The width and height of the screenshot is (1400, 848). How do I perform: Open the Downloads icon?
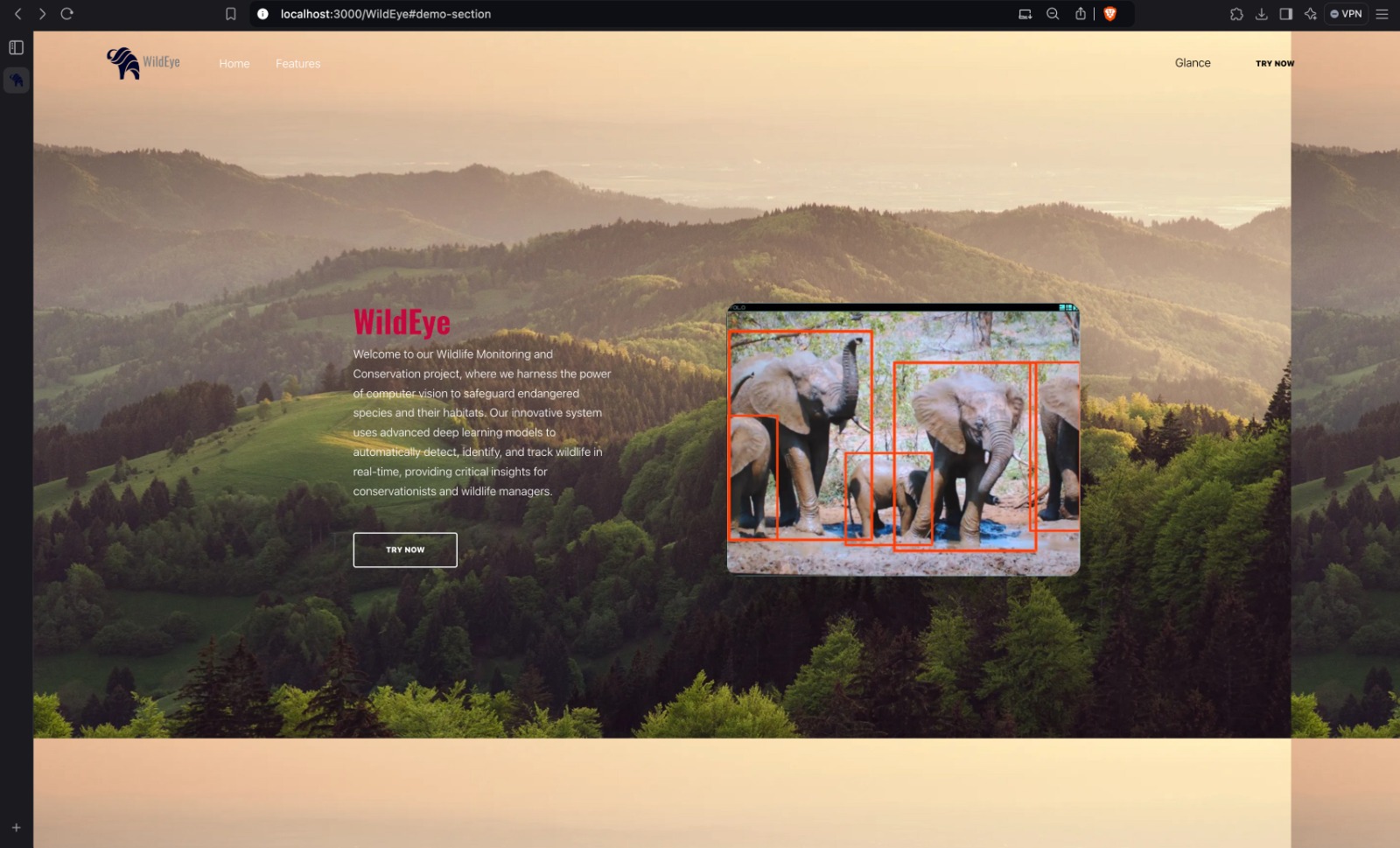1261,14
